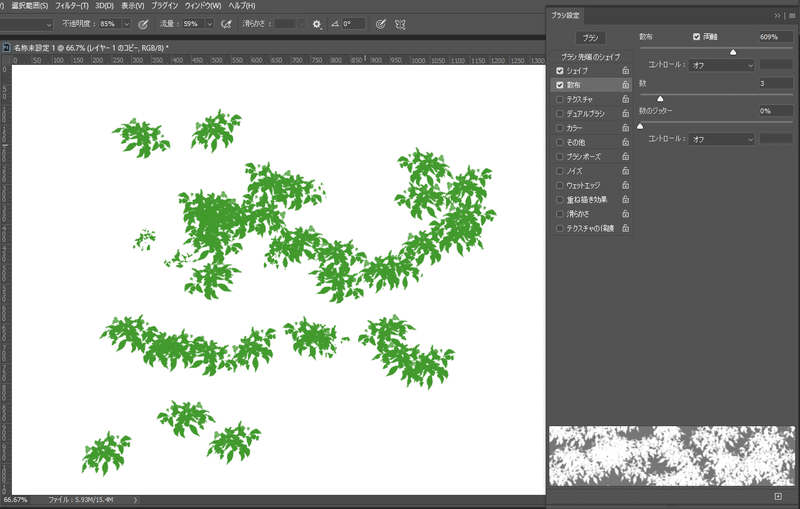Click the lock icon for ウェットエッジ
Image resolution: width=800 pixels, height=509 pixels.
pyautogui.click(x=626, y=185)
